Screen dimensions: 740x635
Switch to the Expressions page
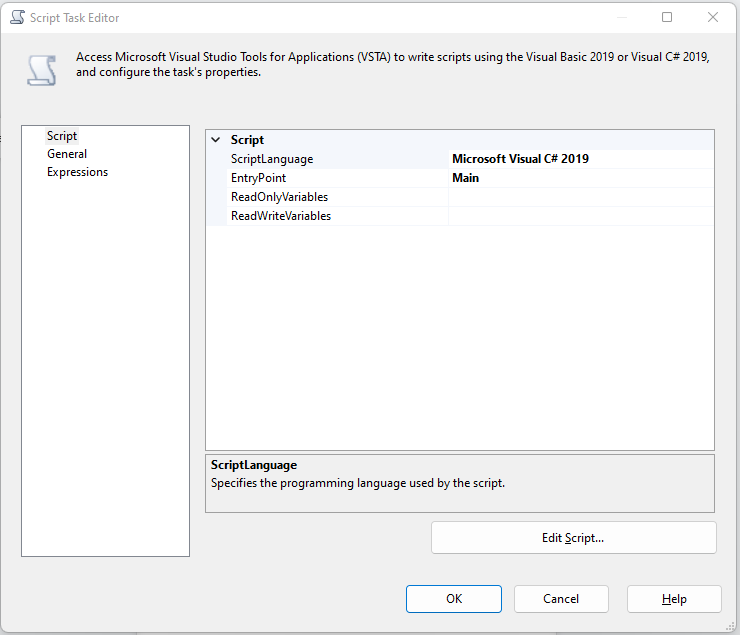(x=77, y=172)
